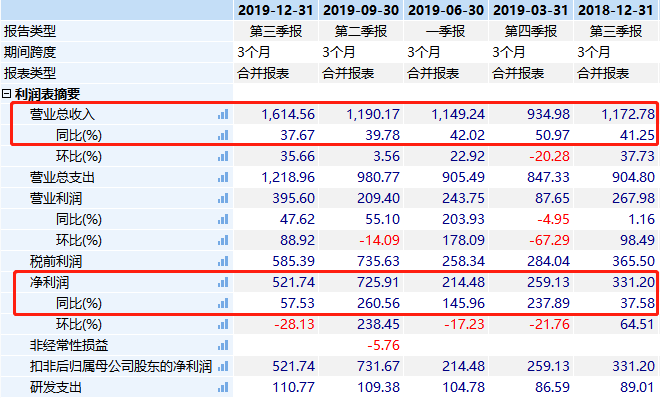Click the 税前利润 row label

[56, 262]
